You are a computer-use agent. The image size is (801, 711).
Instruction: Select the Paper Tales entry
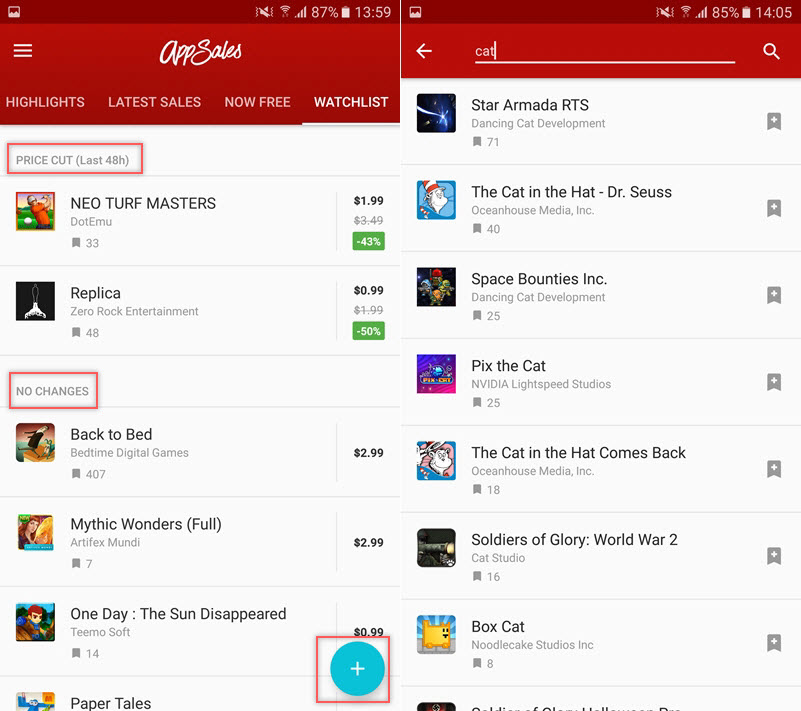pyautogui.click(x=111, y=703)
